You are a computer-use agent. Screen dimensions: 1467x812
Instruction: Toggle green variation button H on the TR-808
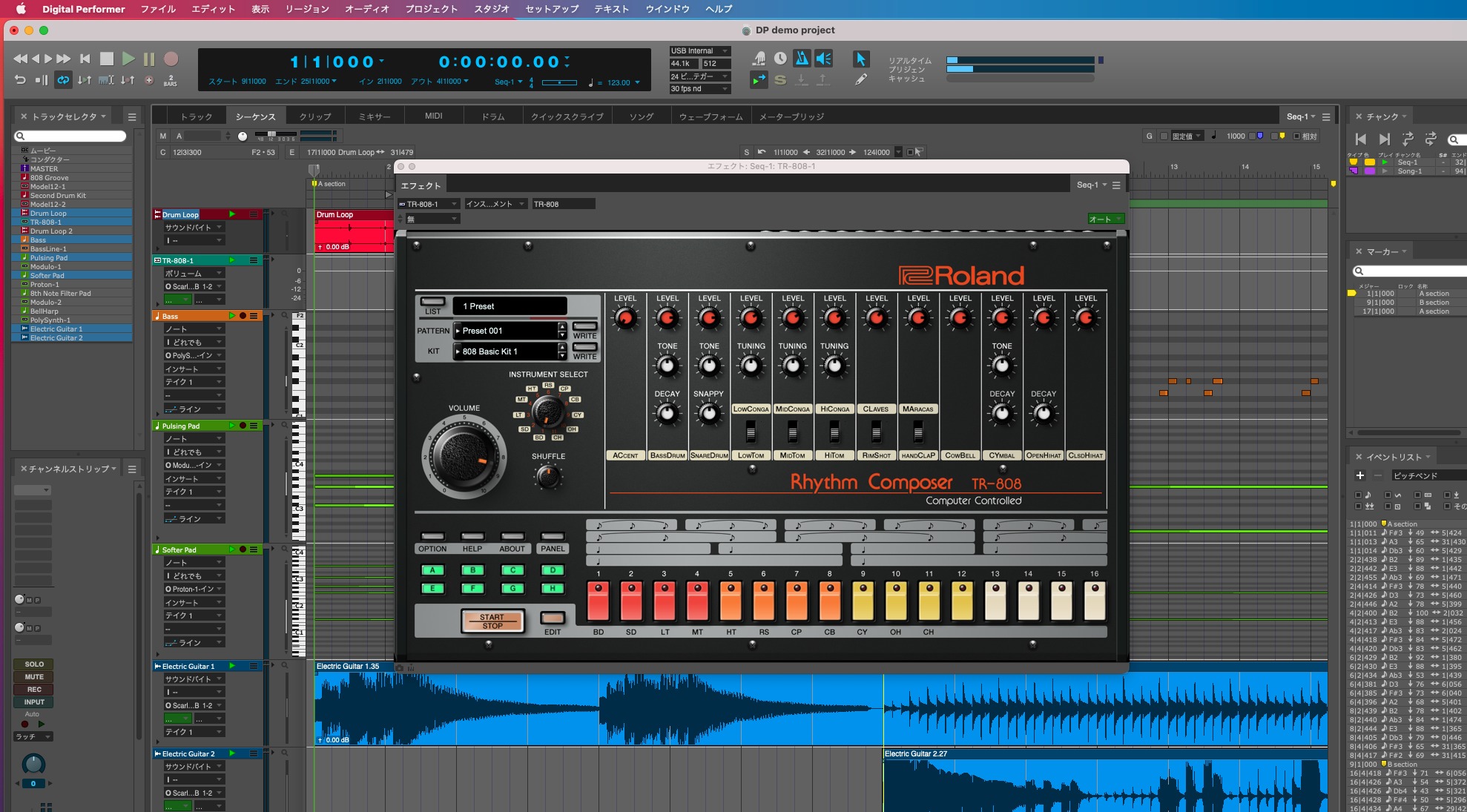553,589
